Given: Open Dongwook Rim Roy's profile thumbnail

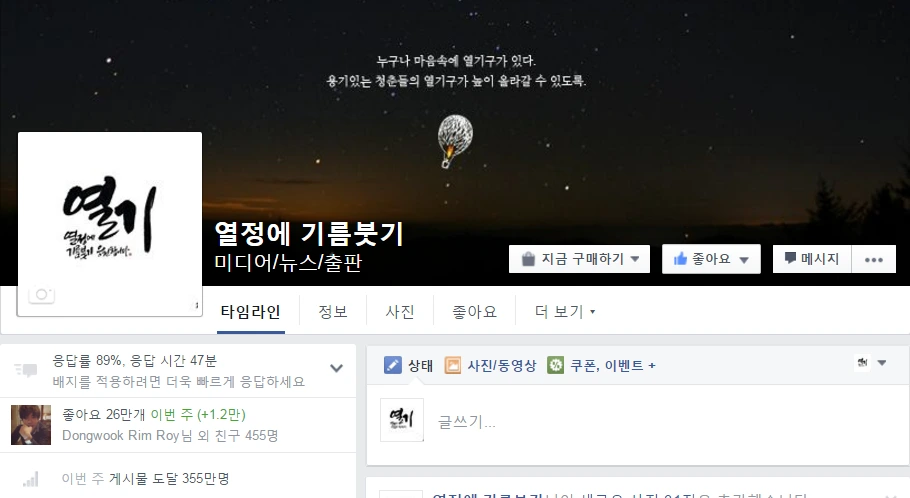Looking at the screenshot, I should [x=31, y=425].
